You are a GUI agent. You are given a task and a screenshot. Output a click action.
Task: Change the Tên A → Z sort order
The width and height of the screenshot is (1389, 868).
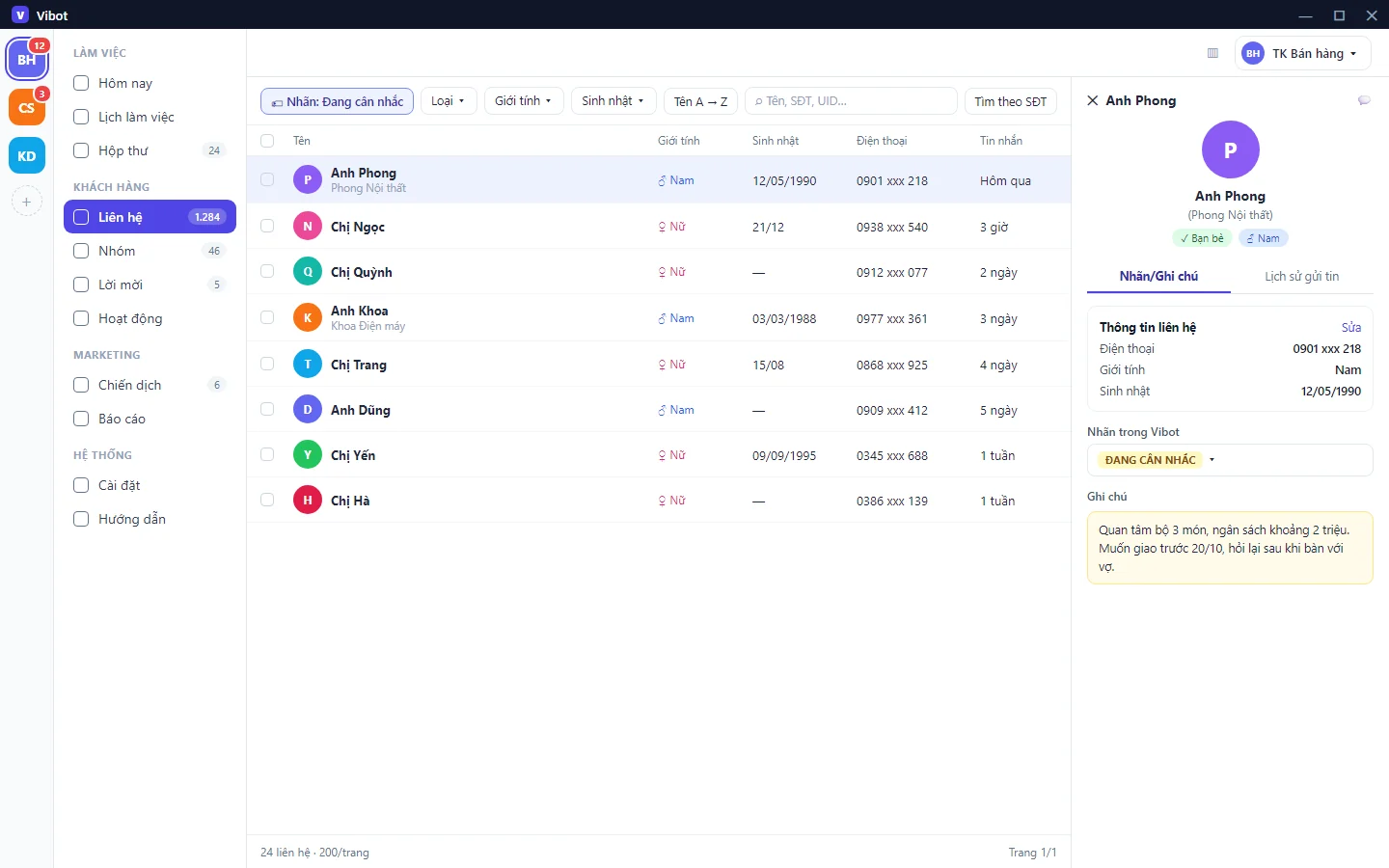(x=701, y=101)
